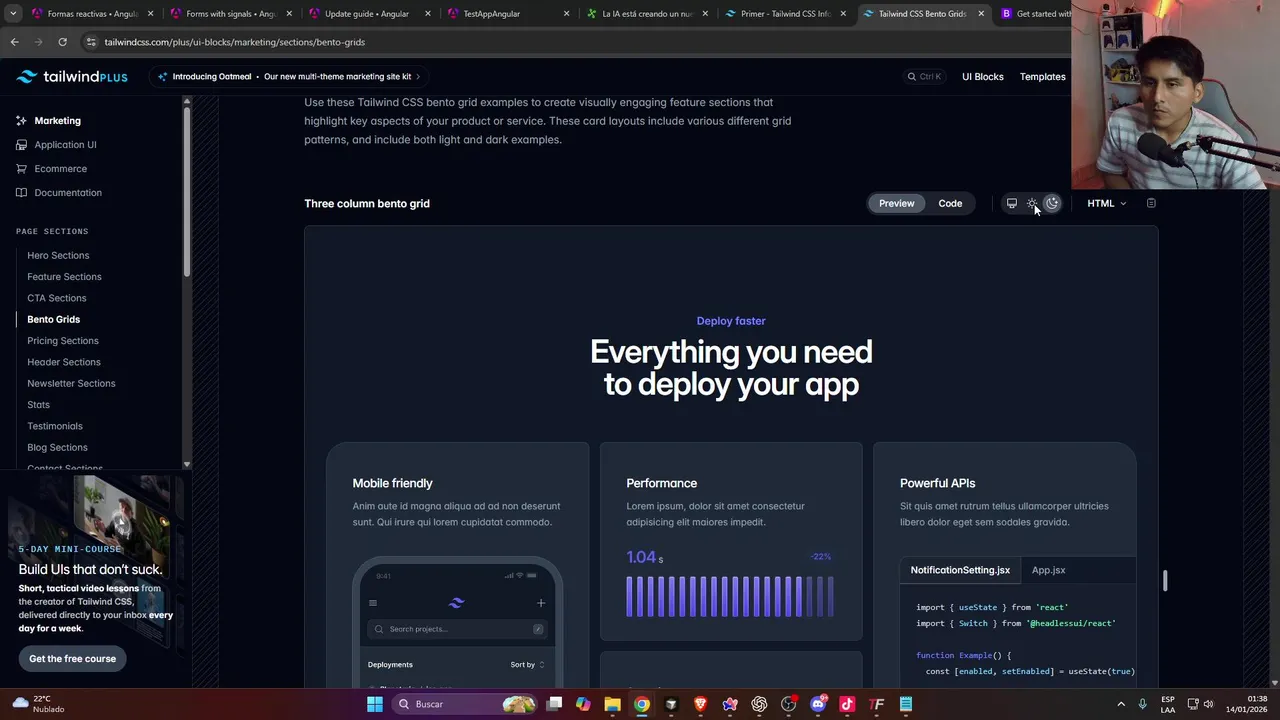
Task: Open Feature Sections page
Action: pos(64,277)
